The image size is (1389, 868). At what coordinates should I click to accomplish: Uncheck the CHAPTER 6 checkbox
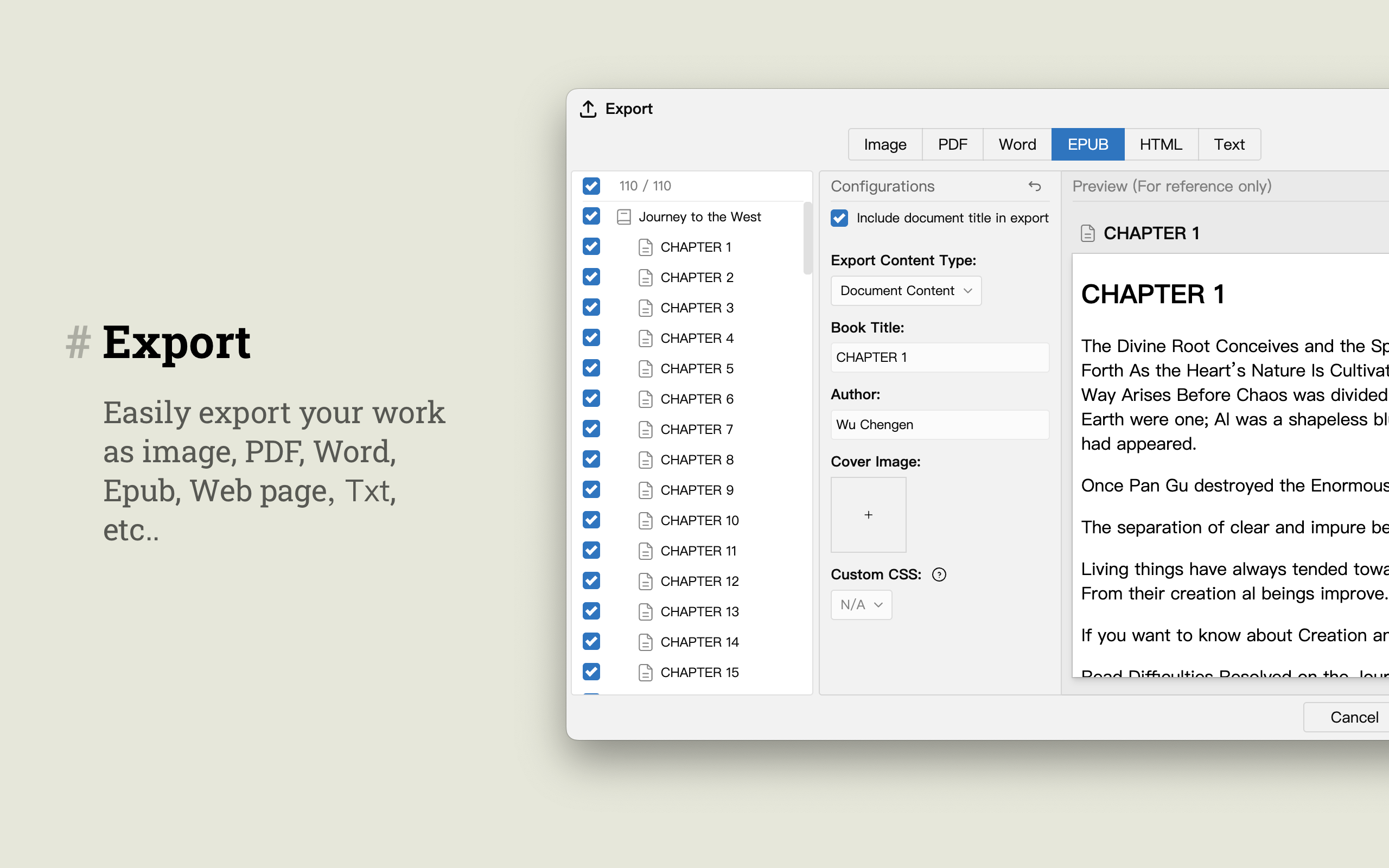pyautogui.click(x=591, y=399)
